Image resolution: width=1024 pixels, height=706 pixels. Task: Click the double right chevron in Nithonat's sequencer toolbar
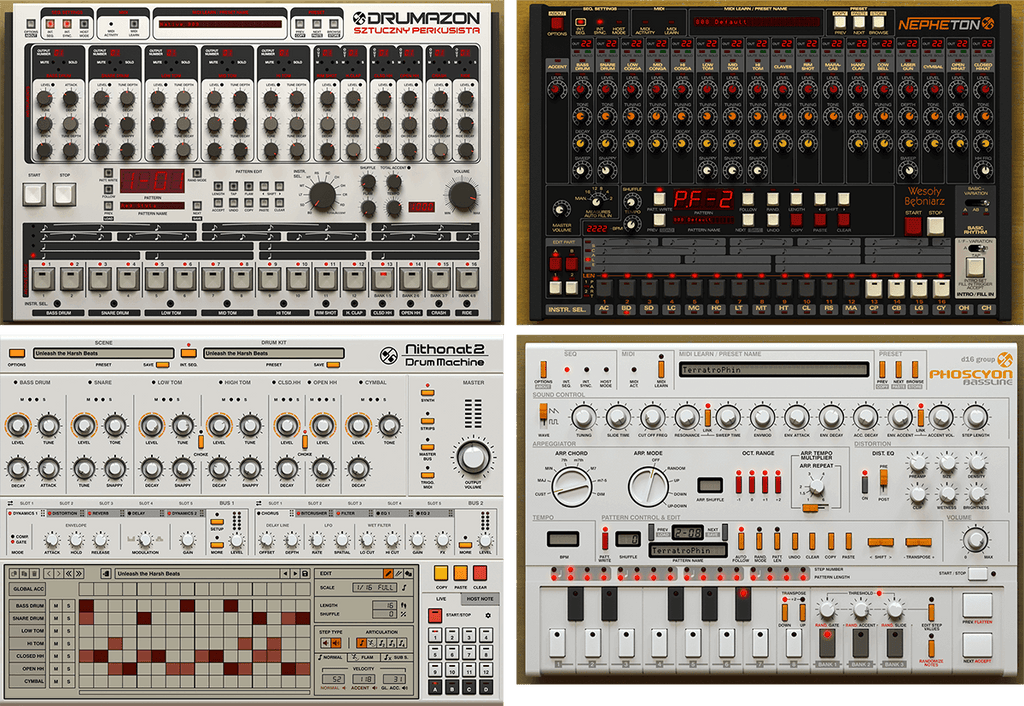(79, 573)
